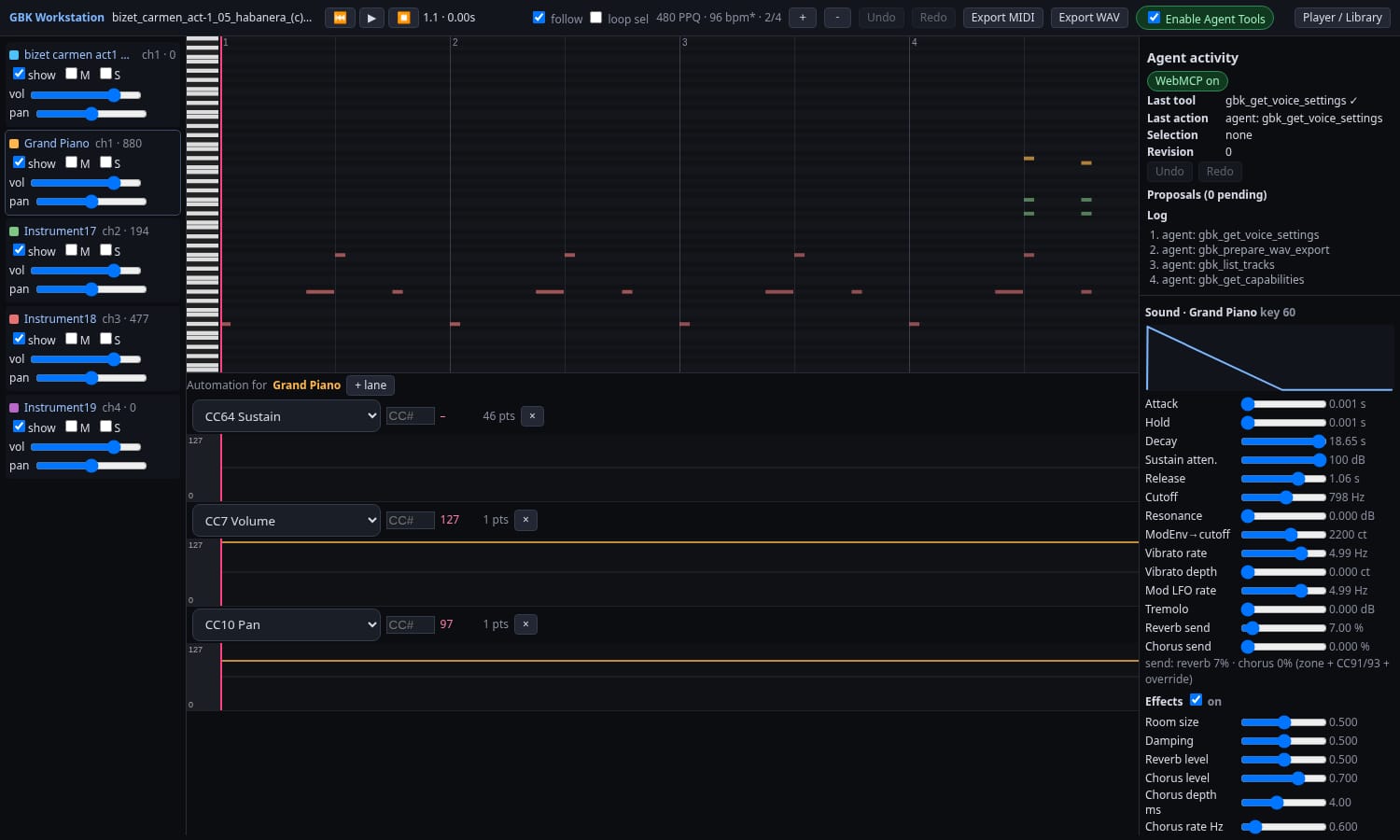Viewport: 1400px width, 840px height.
Task: Click the piano keyboard strip at left of roll
Action: pos(203,204)
